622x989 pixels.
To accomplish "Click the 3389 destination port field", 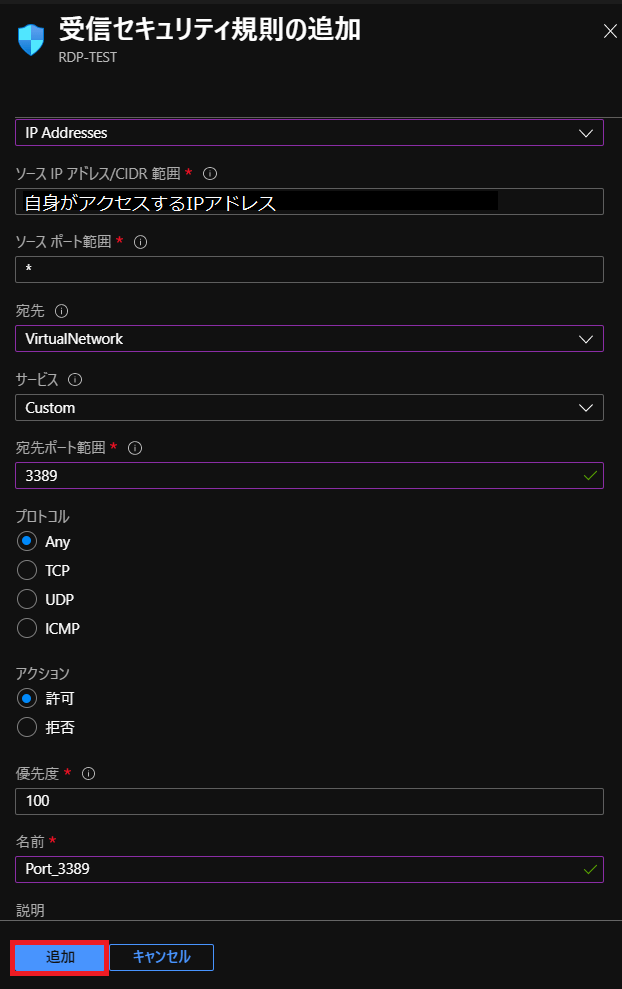I will pyautogui.click(x=309, y=476).
